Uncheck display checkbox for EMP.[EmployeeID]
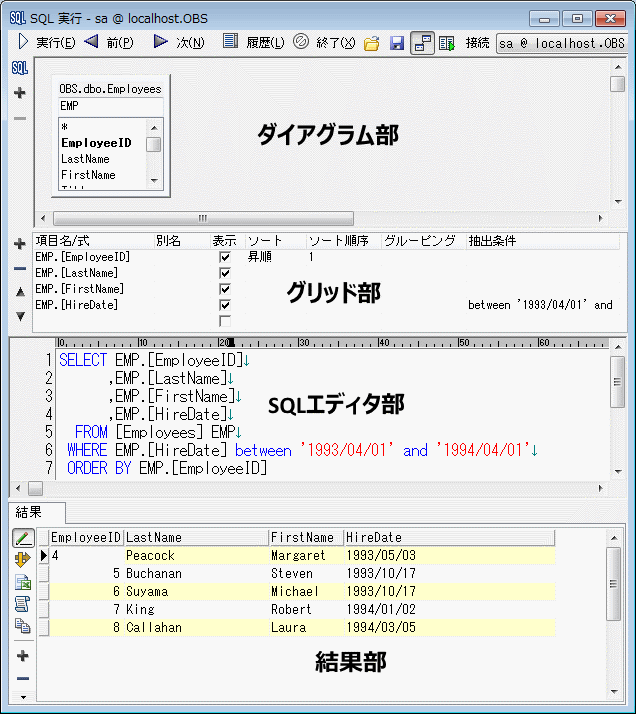 click(225, 257)
